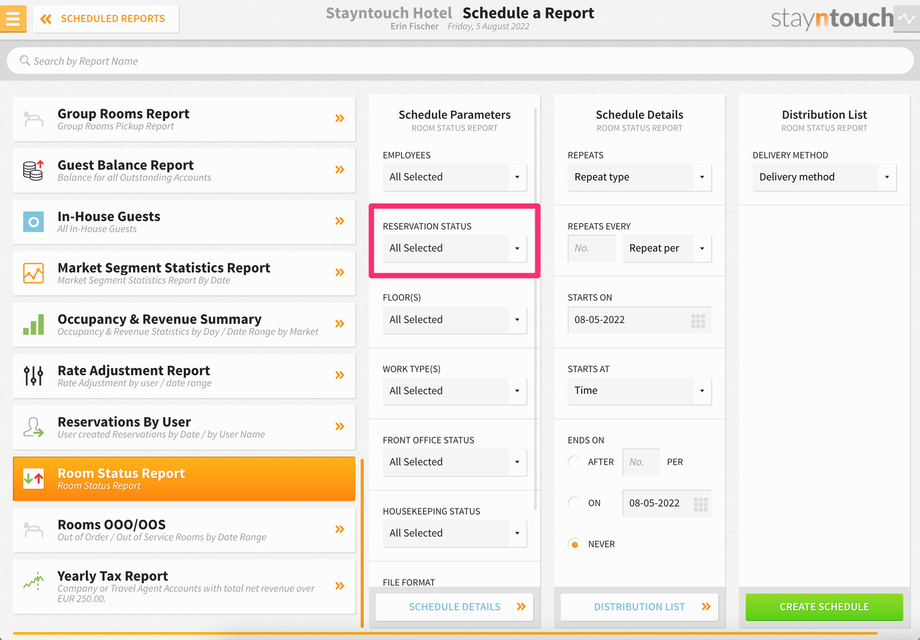Screen dimensions: 920x640
Task: Click the Market Segment Statistics chart icon
Action: click(x=33, y=273)
